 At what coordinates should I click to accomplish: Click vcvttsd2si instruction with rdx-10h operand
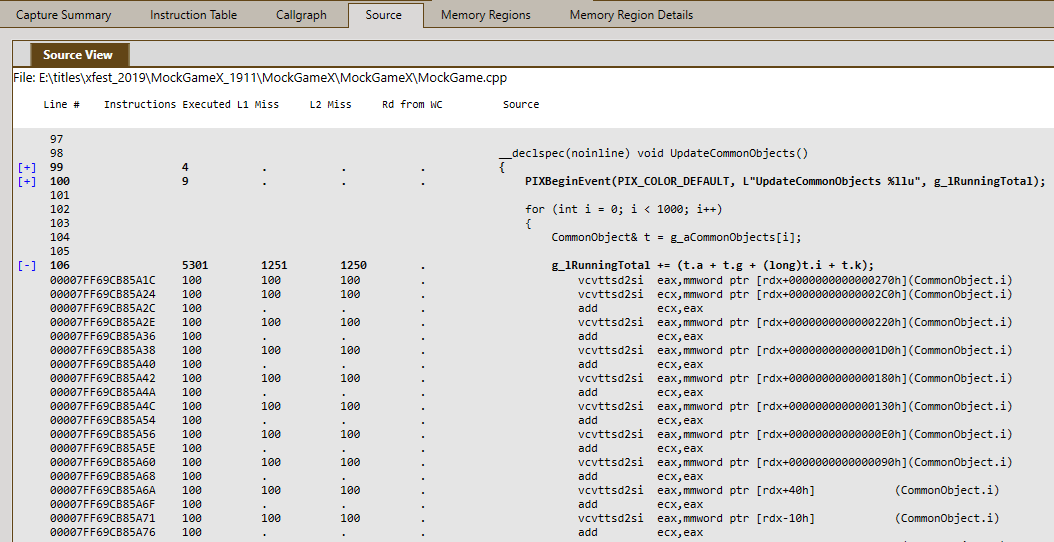pyautogui.click(x=788, y=518)
